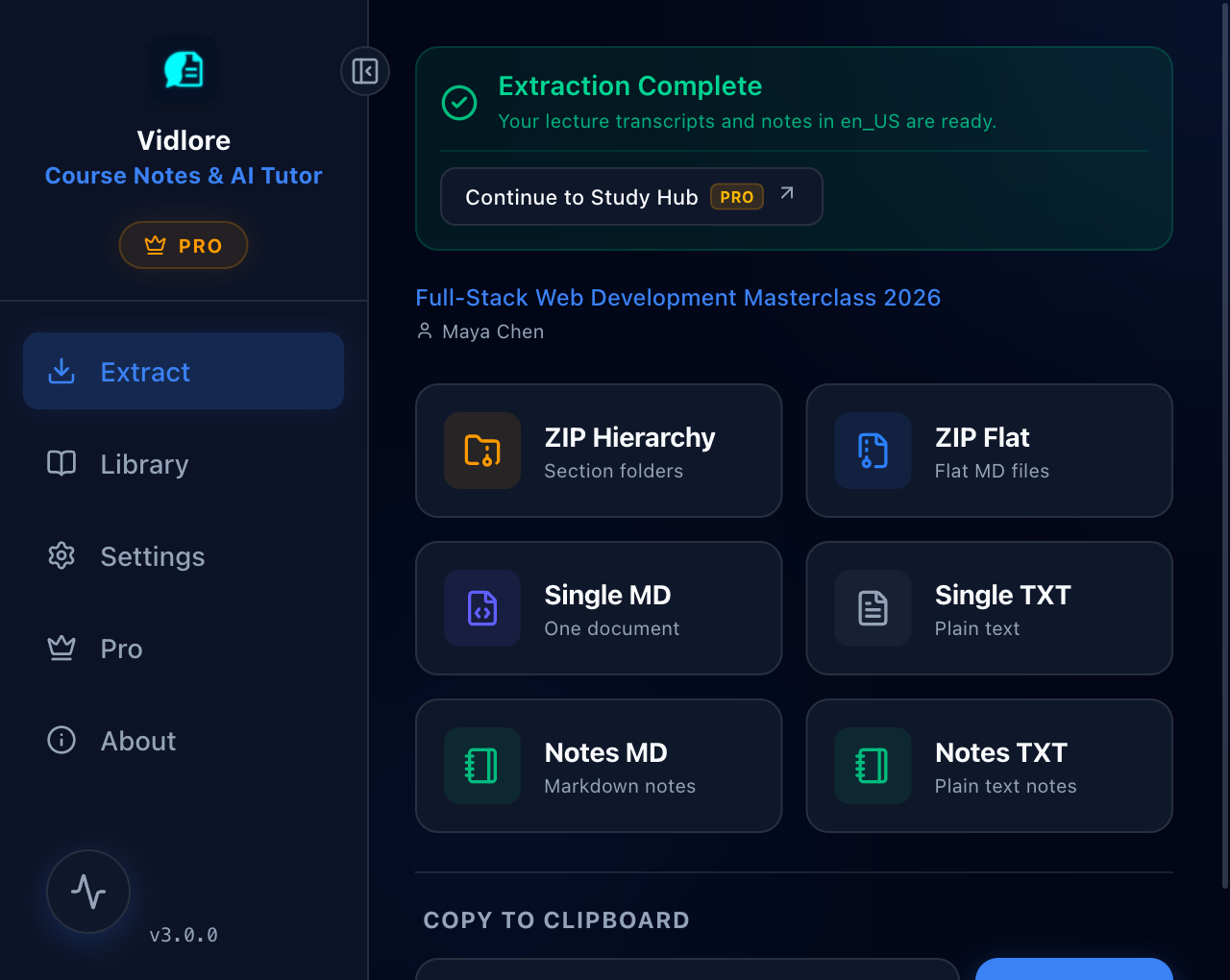Screen dimensions: 1230x980
Task: Click the About info icon in the sidebar
Action: pos(61,740)
